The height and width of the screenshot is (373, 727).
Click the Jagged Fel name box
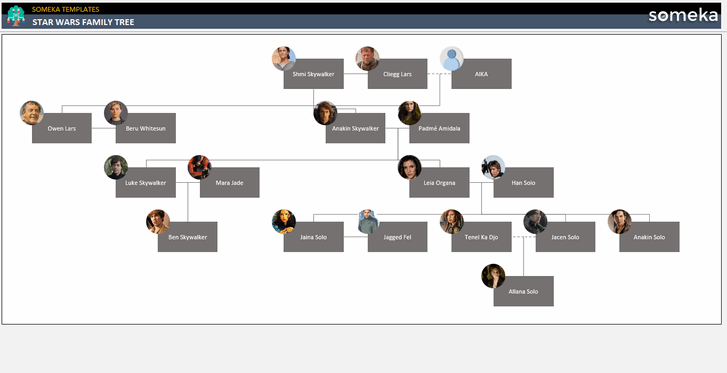point(397,237)
